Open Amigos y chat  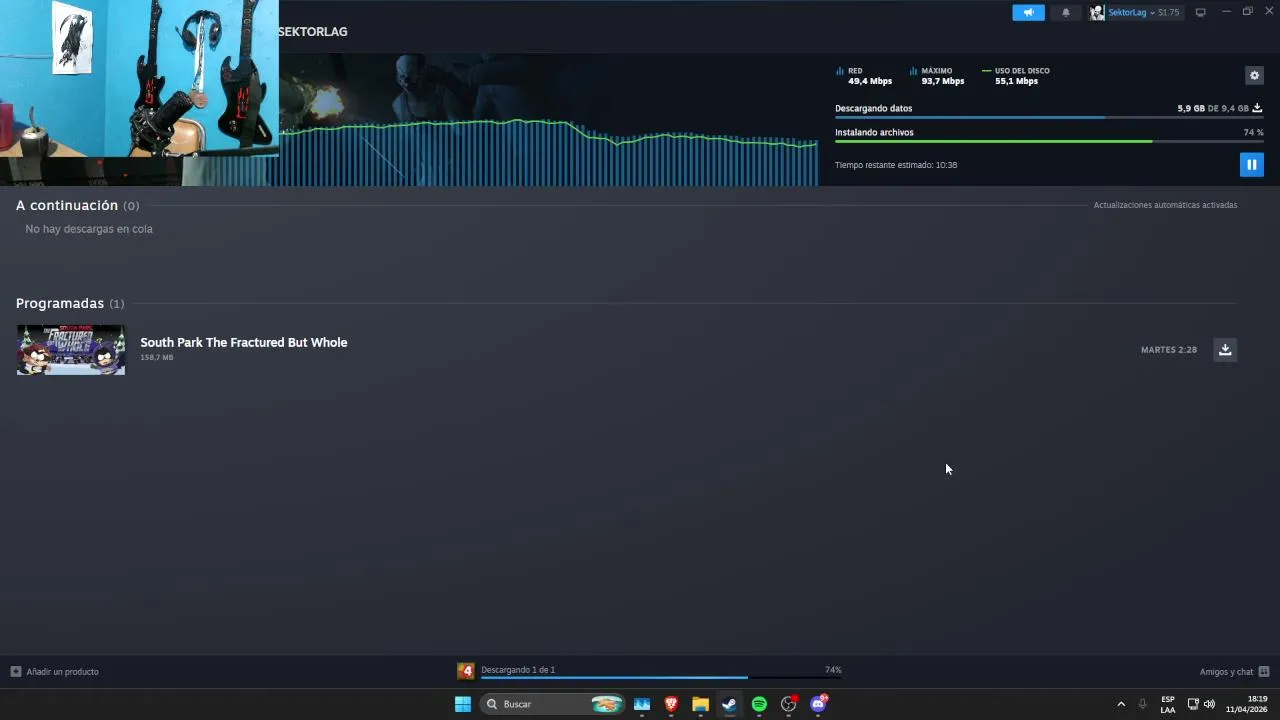(x=1226, y=671)
